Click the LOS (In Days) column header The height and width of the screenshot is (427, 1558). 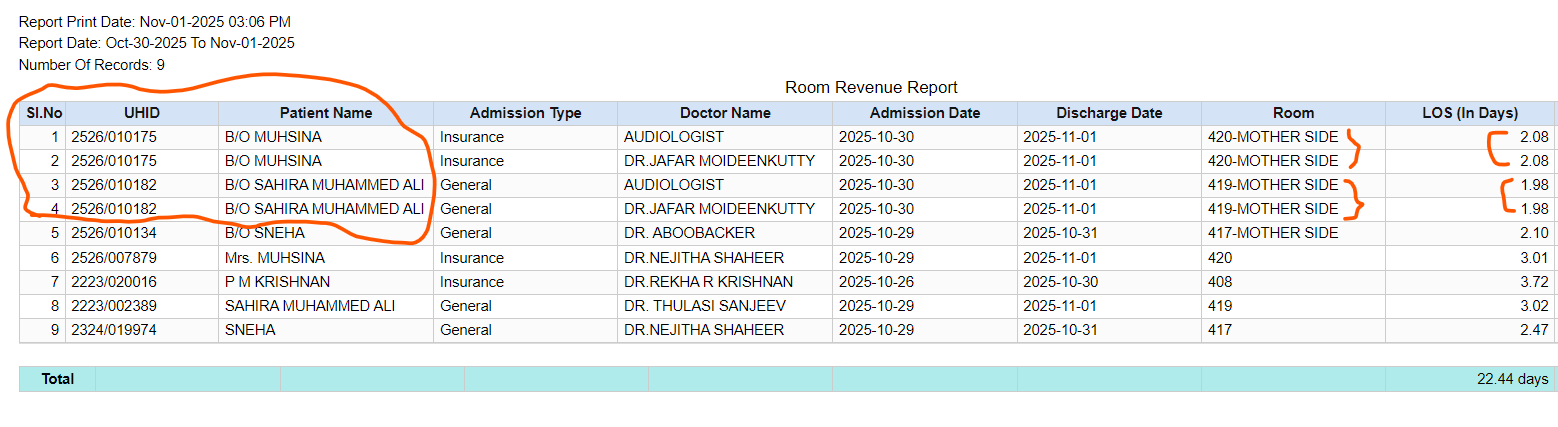[x=1469, y=113]
